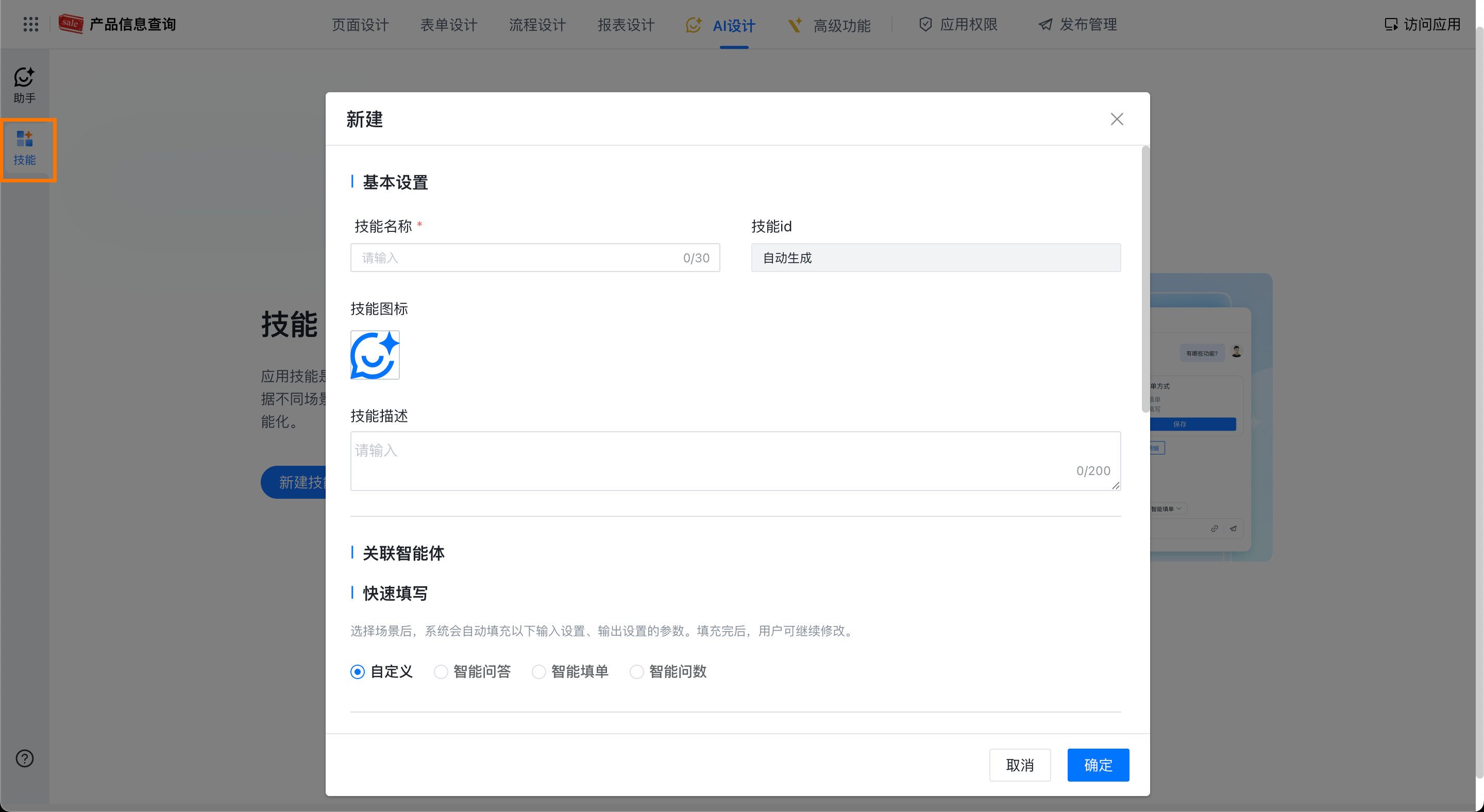
Task: Choose the 智能填单 radio option
Action: pos(538,671)
